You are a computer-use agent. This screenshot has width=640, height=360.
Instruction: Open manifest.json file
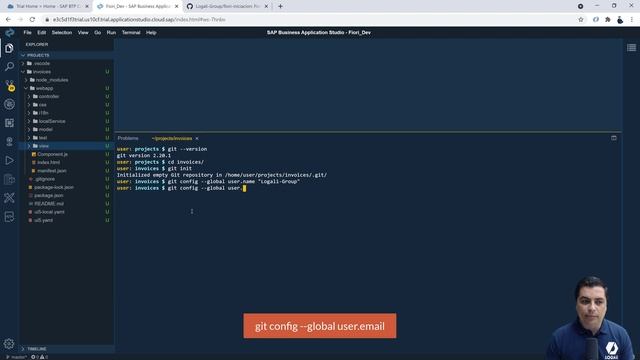point(51,171)
